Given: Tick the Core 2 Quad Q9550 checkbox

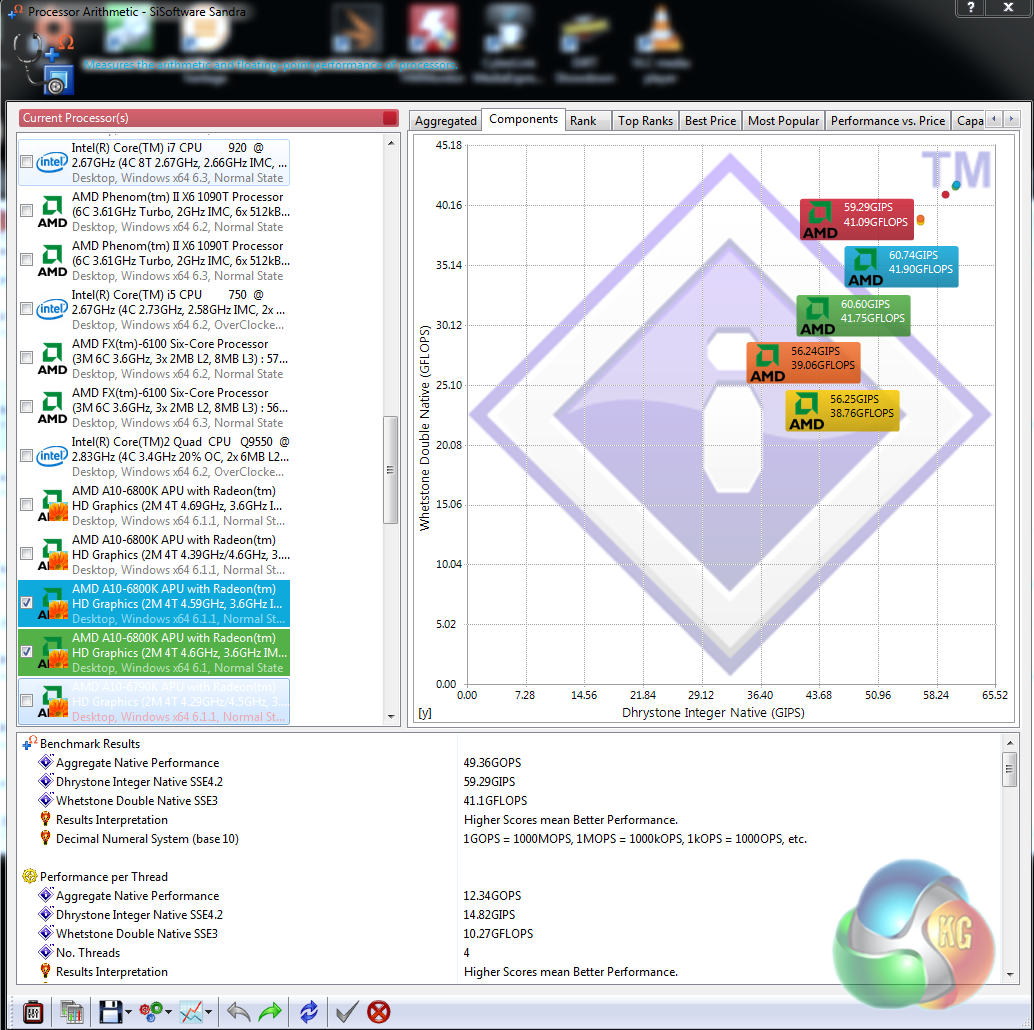Looking at the screenshot, I should coord(26,456).
